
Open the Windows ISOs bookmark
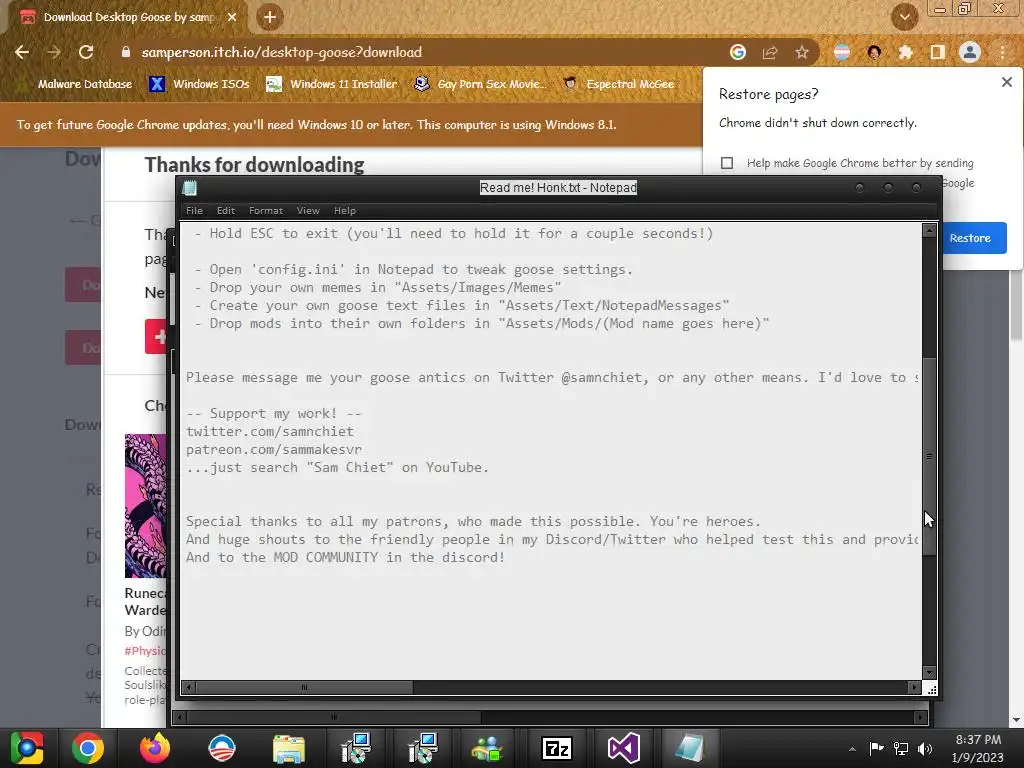click(200, 84)
